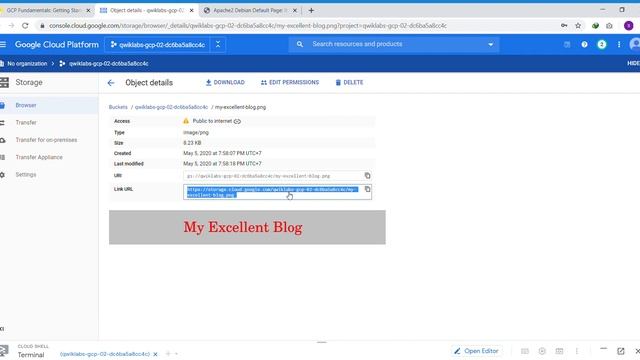
Task: Click the Cloud Shell keyboard icon
Action: 525,351
